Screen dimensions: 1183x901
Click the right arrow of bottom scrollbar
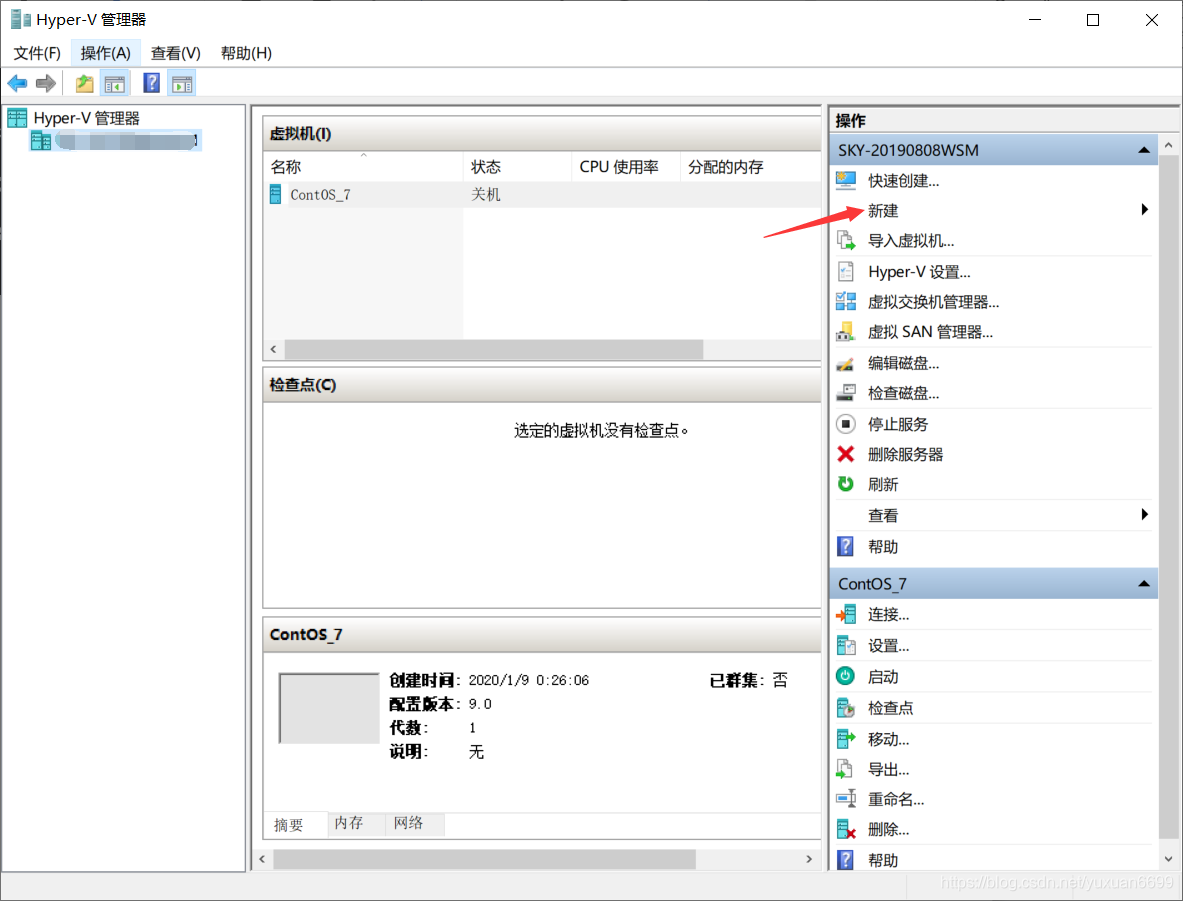tap(809, 859)
